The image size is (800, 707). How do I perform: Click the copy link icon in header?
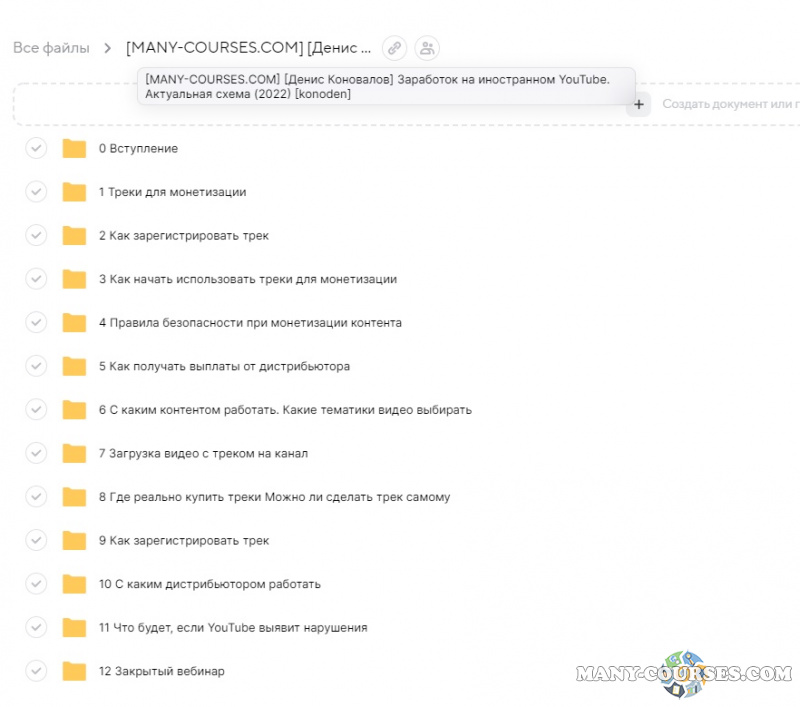coord(395,48)
